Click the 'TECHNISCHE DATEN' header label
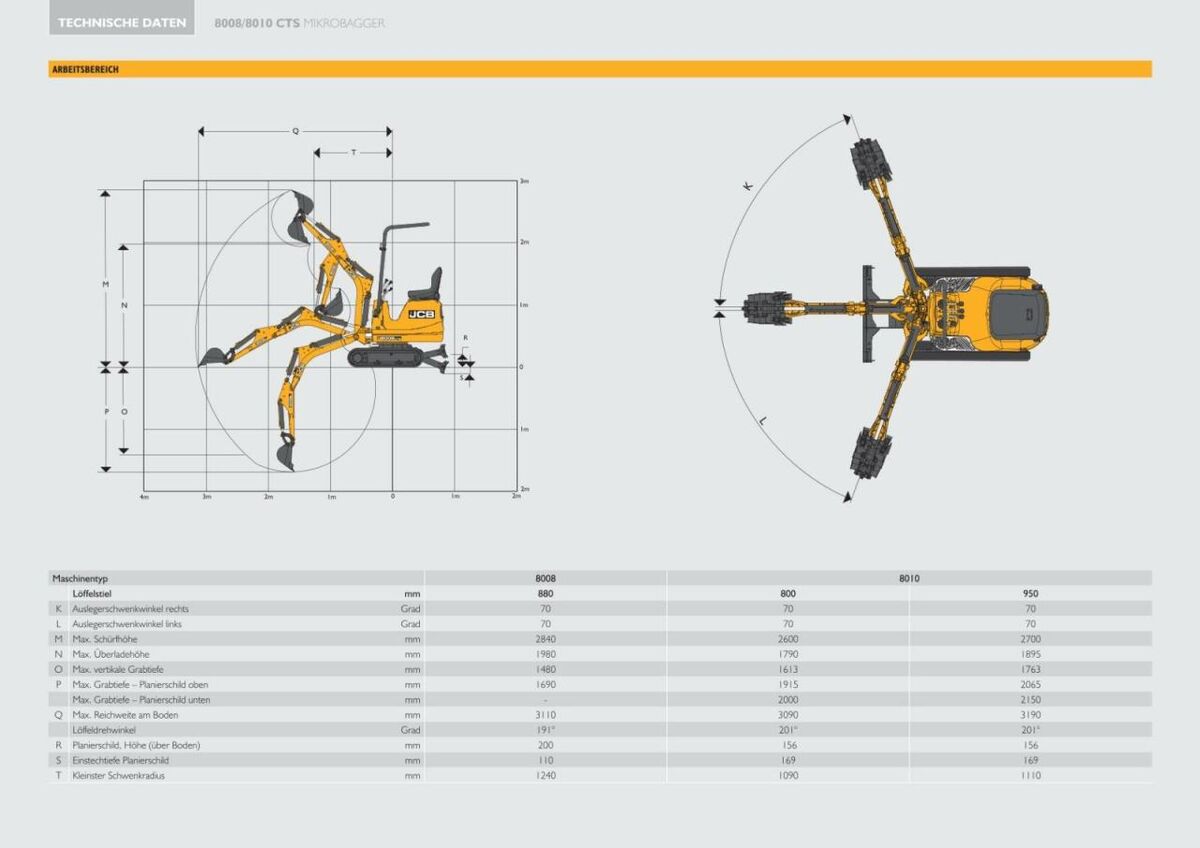 [x=122, y=22]
